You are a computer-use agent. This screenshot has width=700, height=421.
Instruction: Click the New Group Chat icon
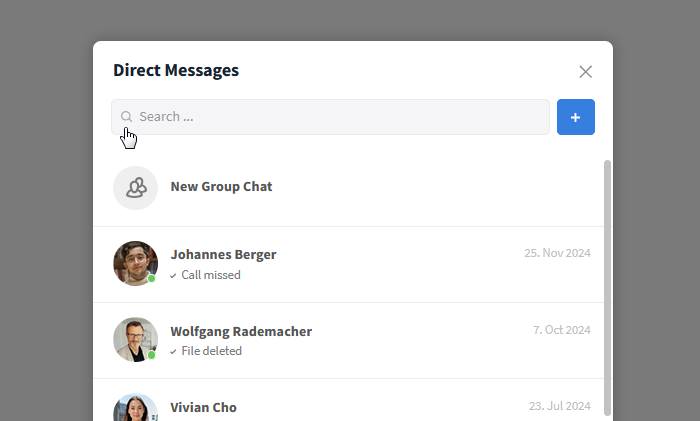[135, 188]
